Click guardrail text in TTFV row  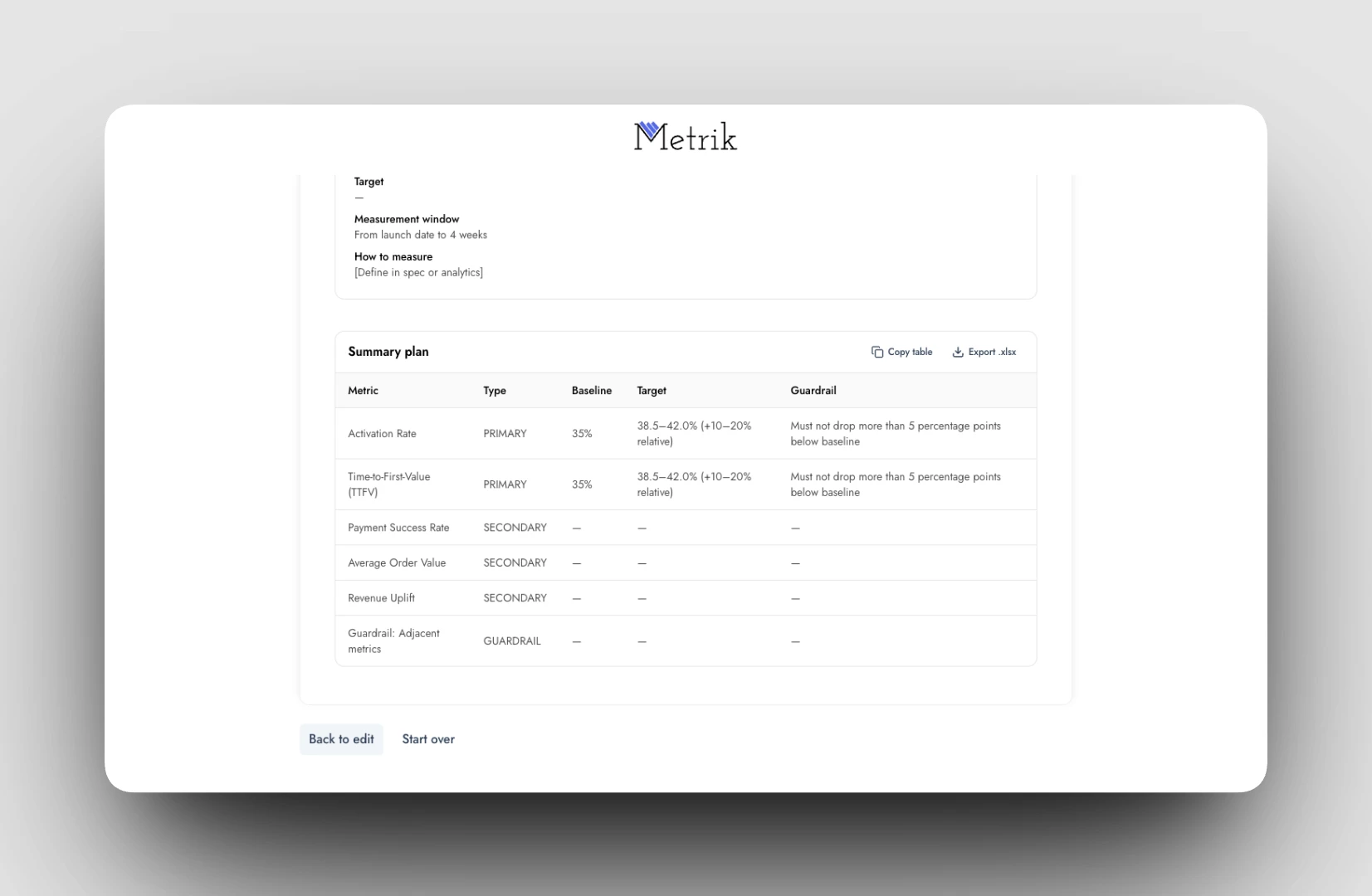point(896,485)
